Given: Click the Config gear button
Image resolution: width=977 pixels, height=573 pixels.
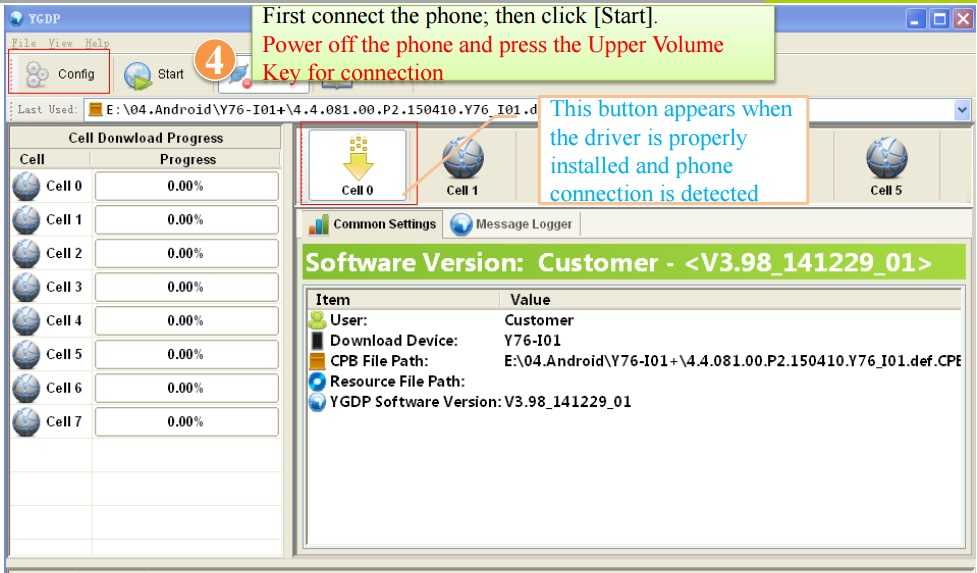Looking at the screenshot, I should point(60,74).
